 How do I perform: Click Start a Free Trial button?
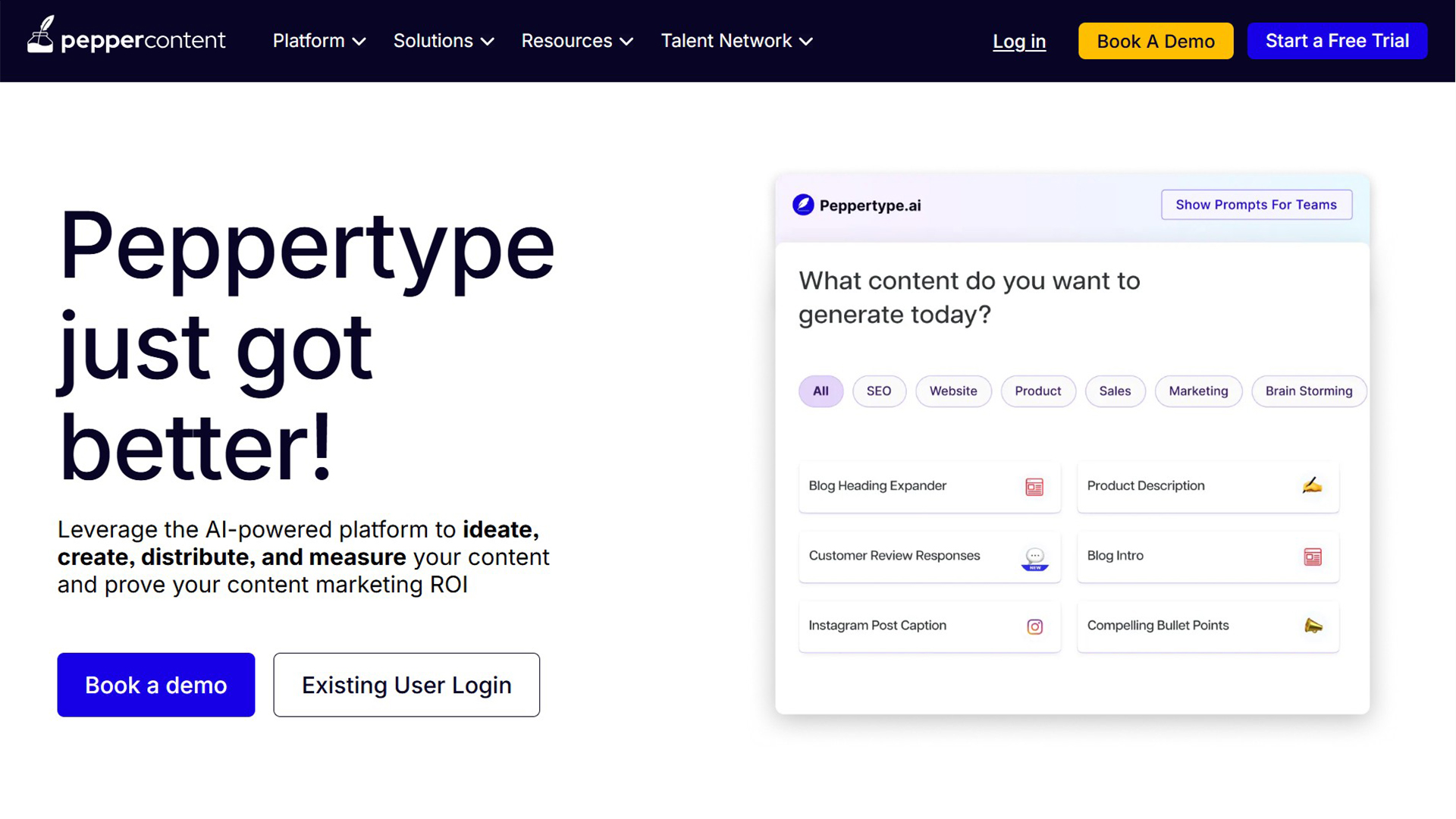pyautogui.click(x=1337, y=41)
